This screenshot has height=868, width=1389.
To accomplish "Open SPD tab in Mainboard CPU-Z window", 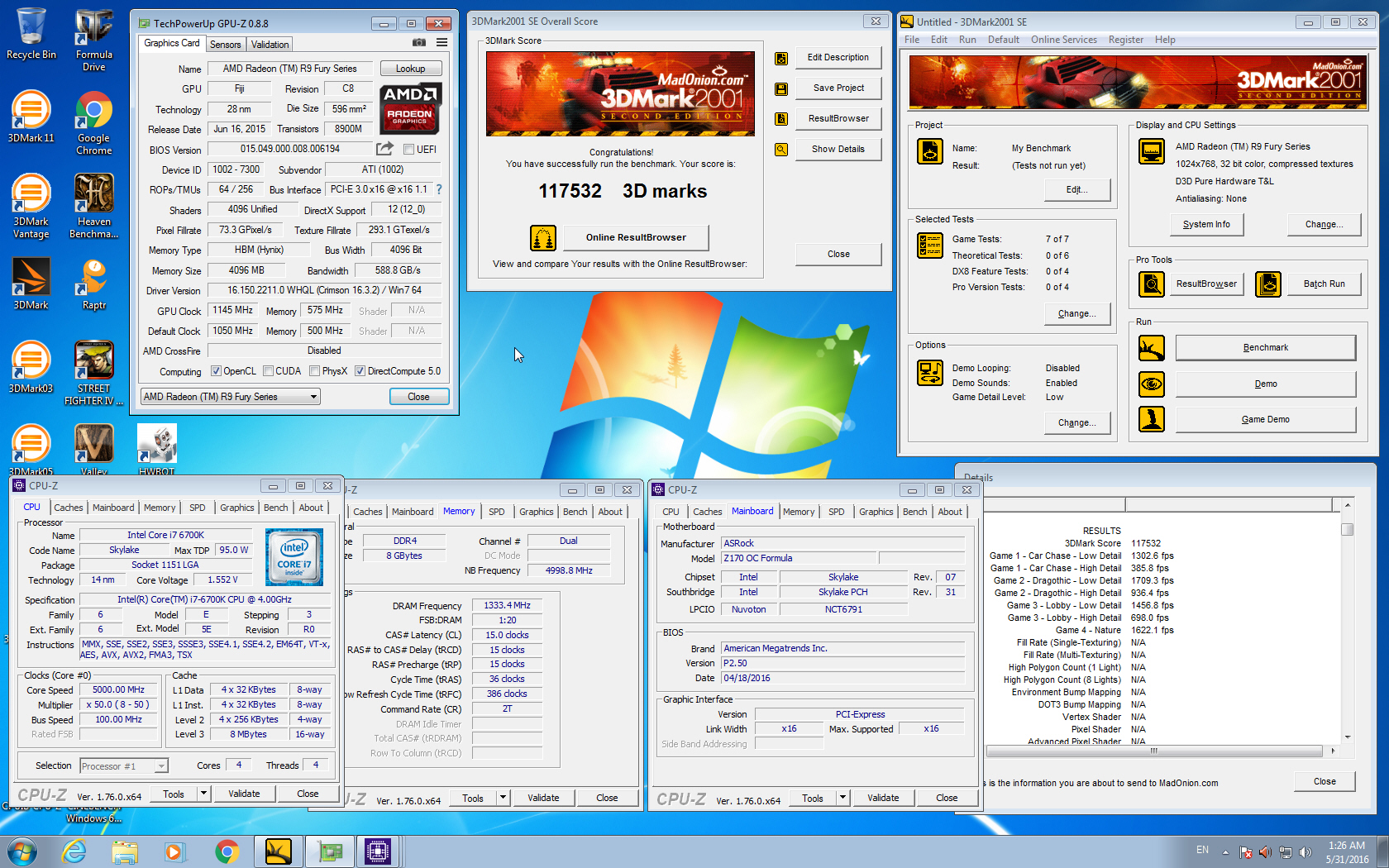I will [x=837, y=512].
